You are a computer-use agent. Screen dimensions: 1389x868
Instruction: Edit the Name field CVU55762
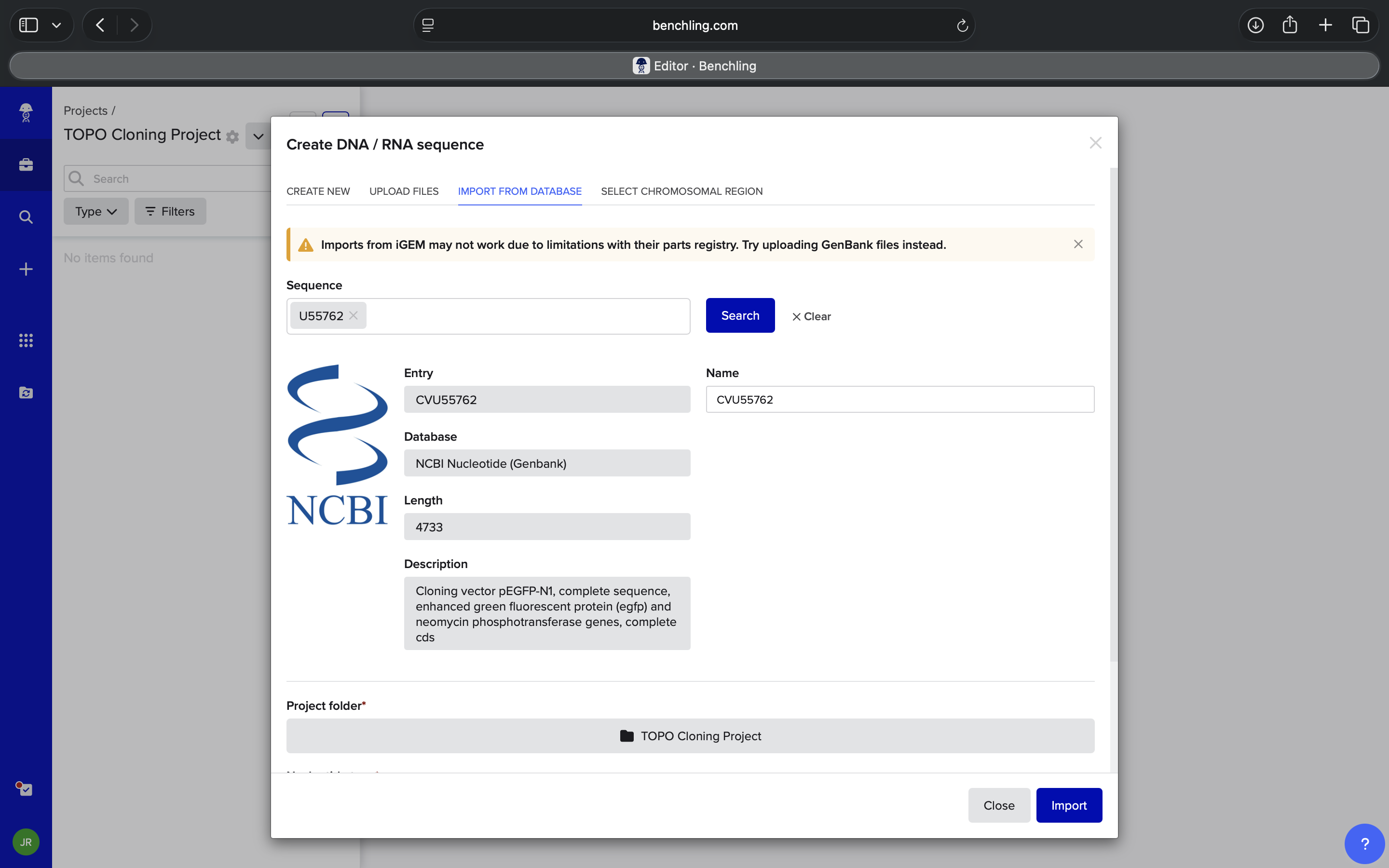tap(900, 400)
